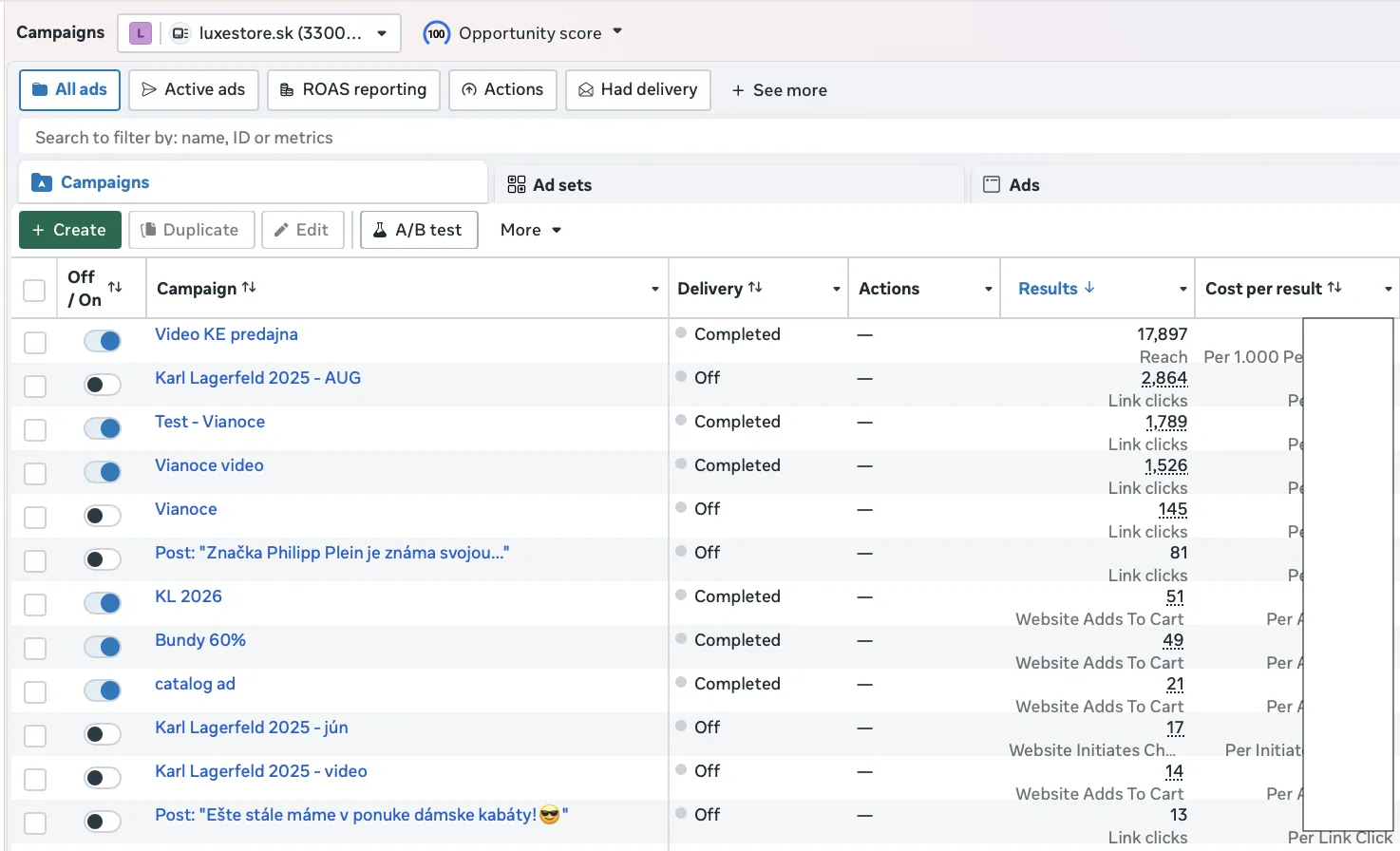Switch to the Active ads view

pos(194,90)
